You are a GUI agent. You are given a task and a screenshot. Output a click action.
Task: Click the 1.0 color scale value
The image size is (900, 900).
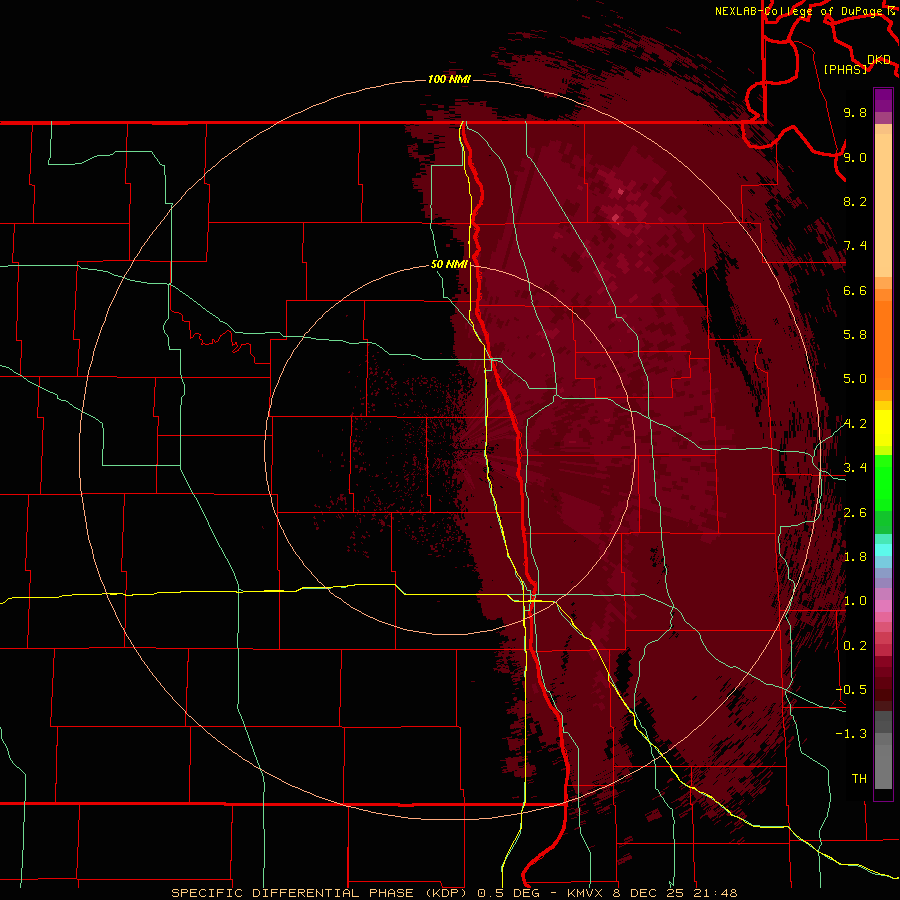coord(855,601)
